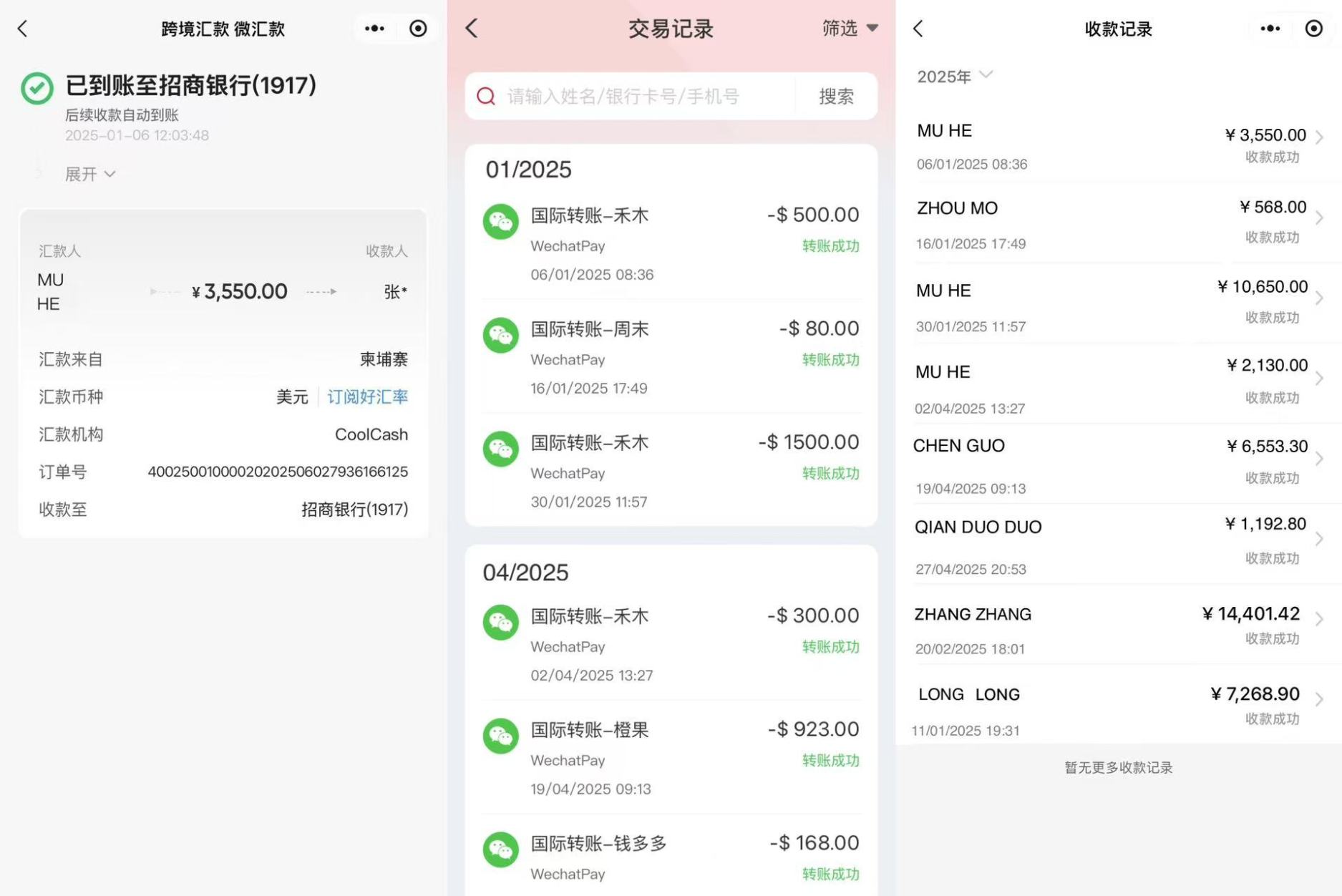The height and width of the screenshot is (896, 1342).
Task: Tap the magnifier icon in the search box
Action: (486, 97)
